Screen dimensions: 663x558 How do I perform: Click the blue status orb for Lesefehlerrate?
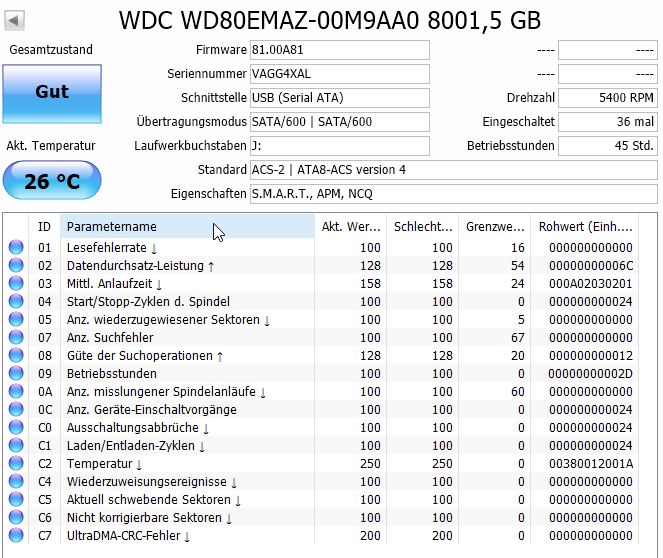(16, 247)
